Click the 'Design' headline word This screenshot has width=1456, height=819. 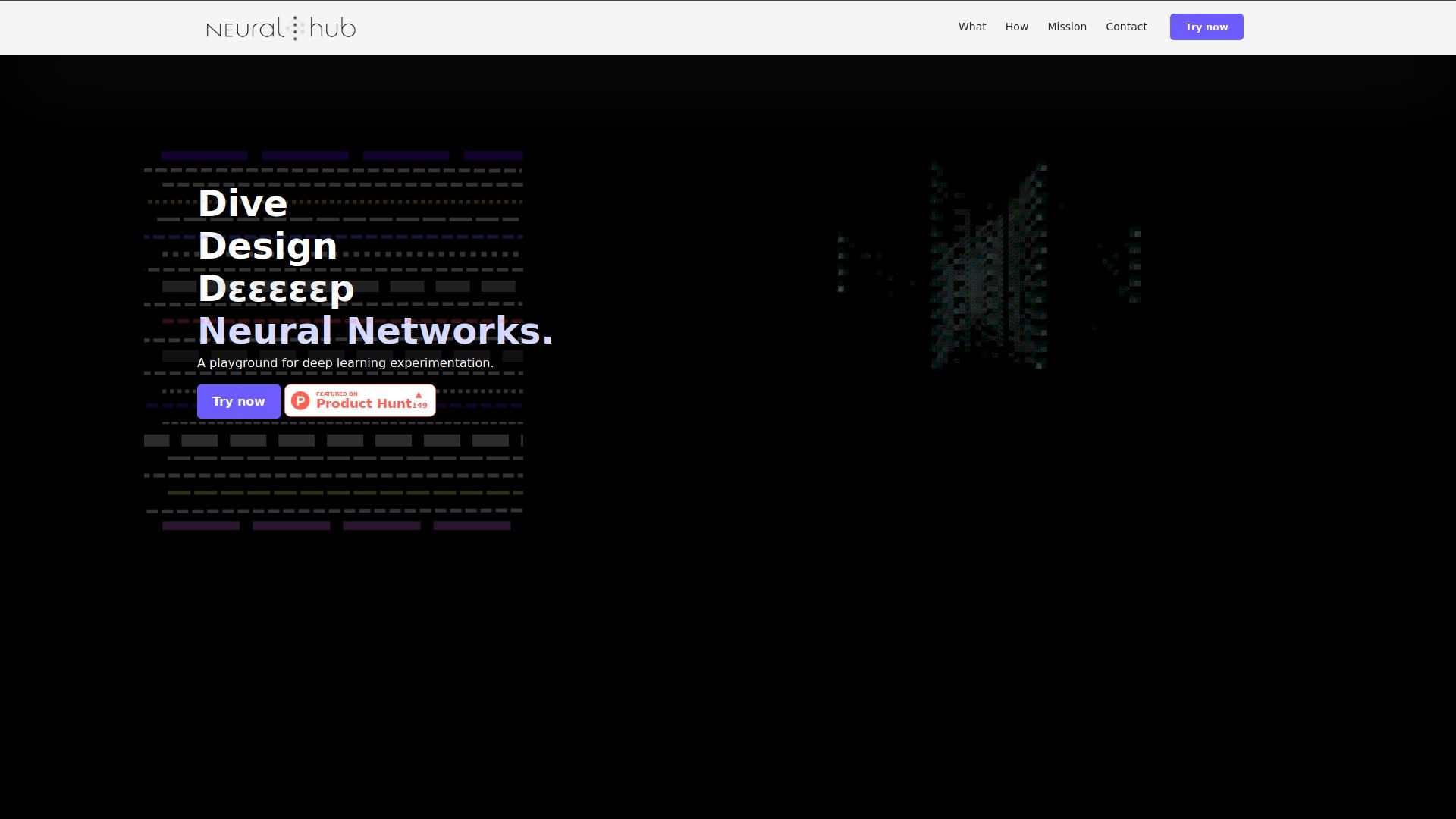click(x=267, y=246)
